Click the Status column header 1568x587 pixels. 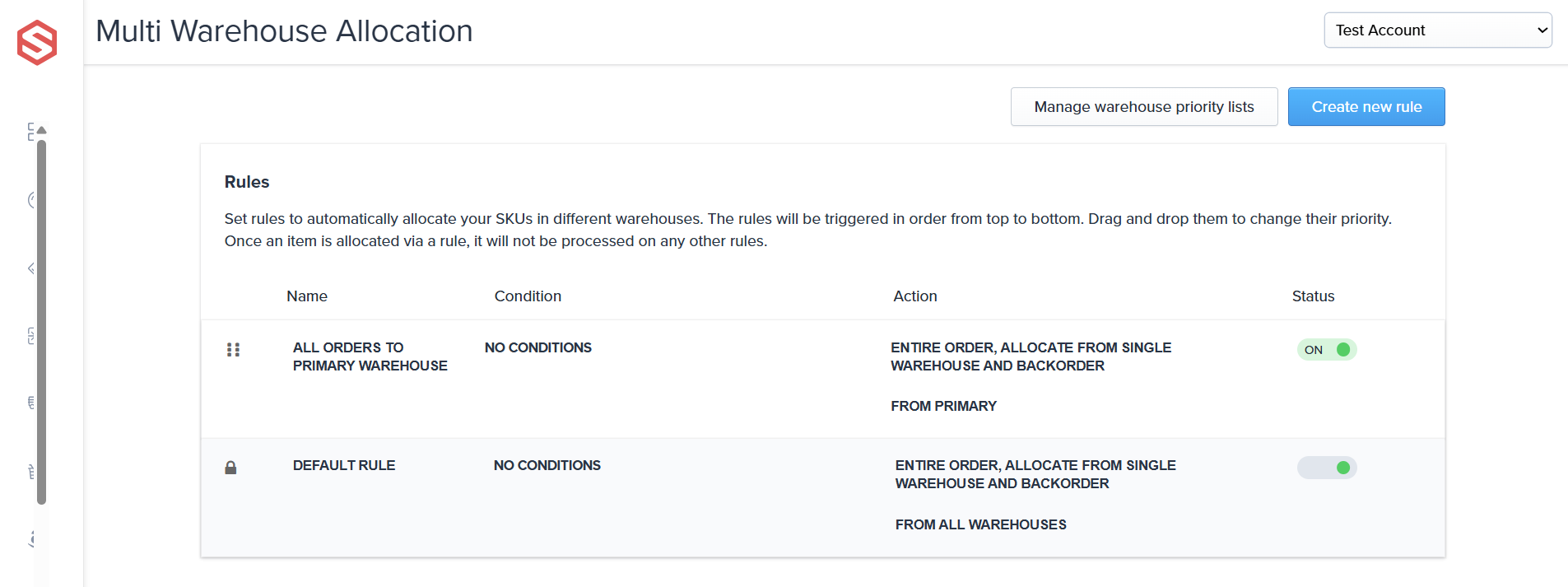[1313, 296]
